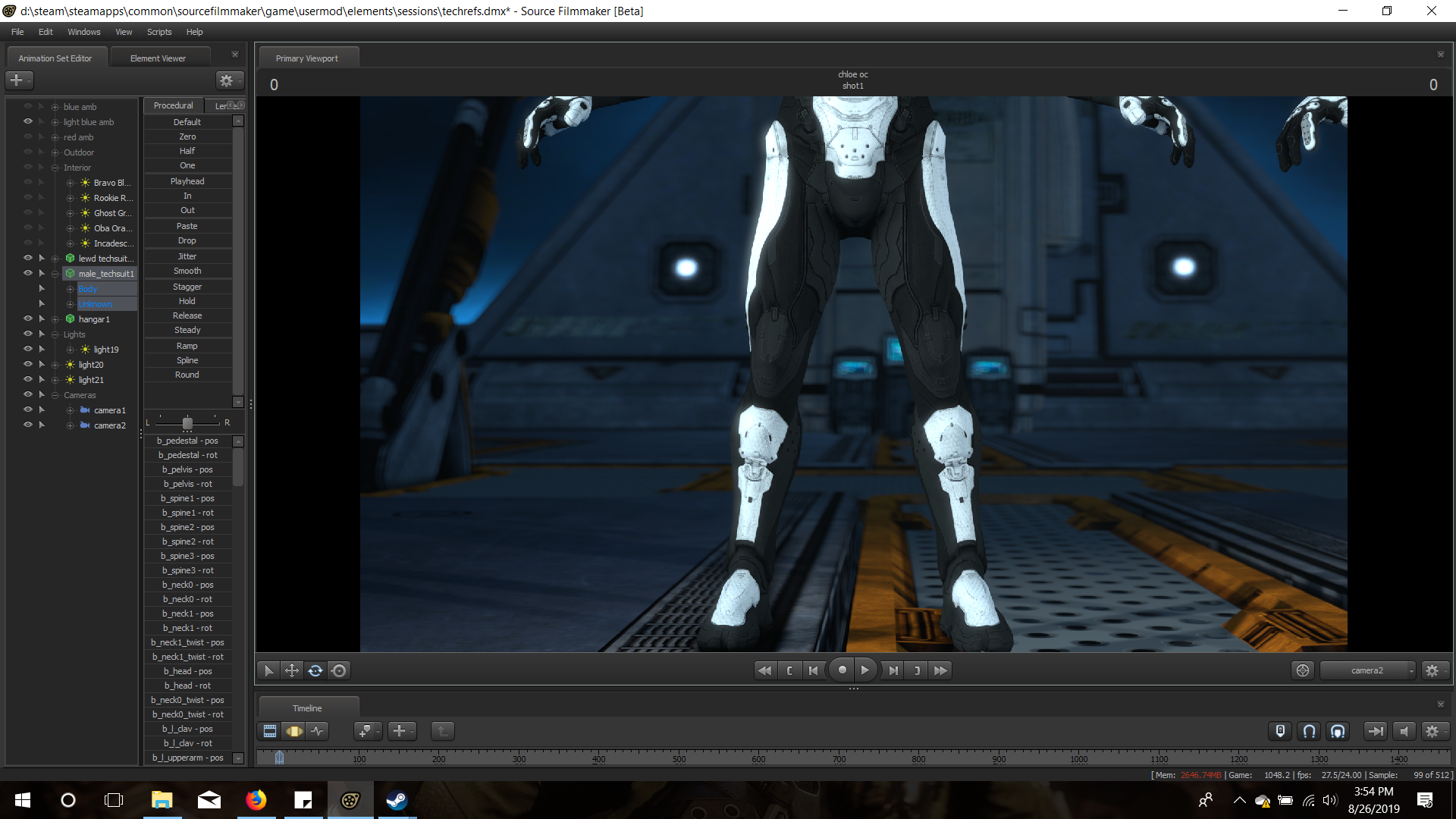Open the Scripts menu
Image resolution: width=1456 pixels, height=819 pixels.
(159, 32)
